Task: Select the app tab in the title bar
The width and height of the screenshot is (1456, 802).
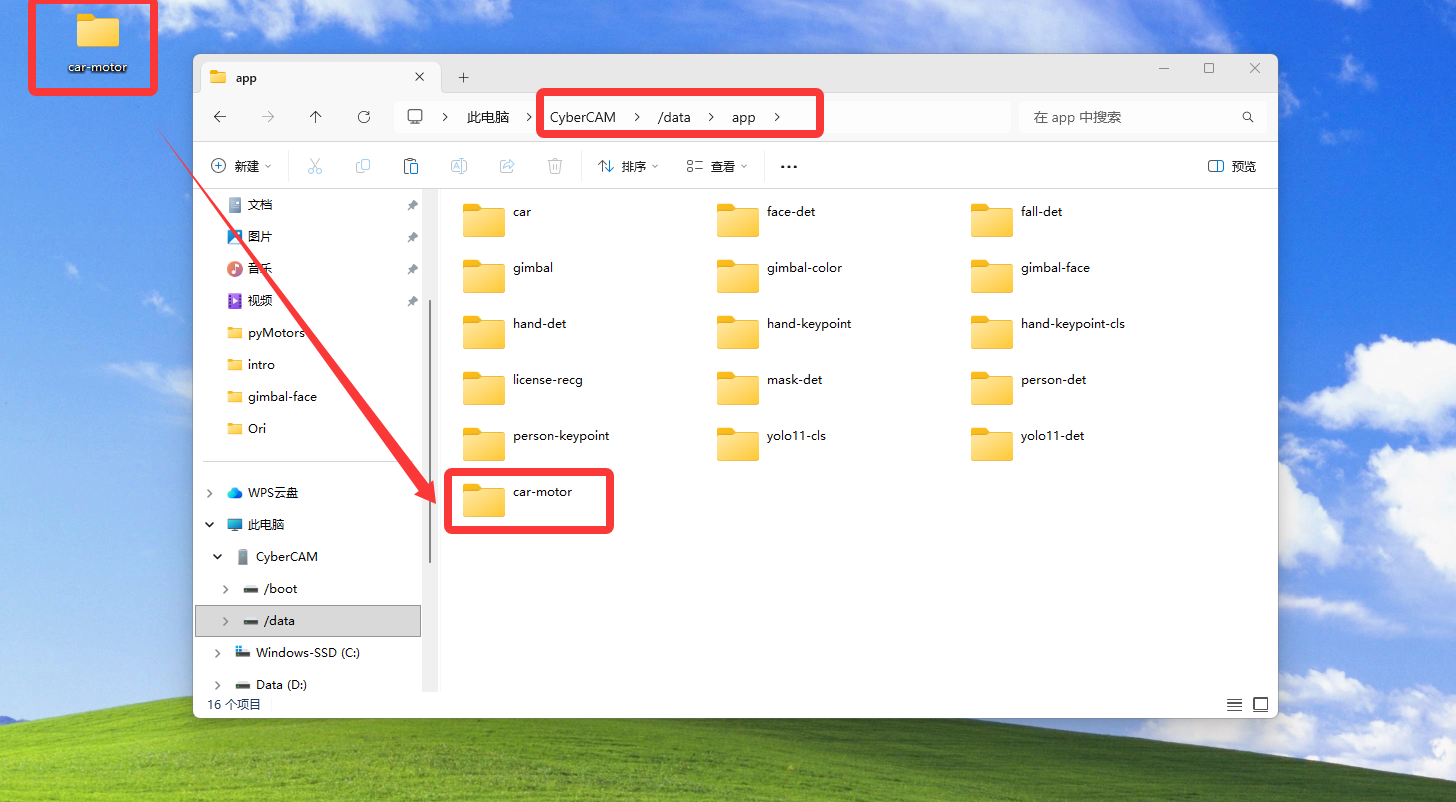Action: (x=320, y=77)
